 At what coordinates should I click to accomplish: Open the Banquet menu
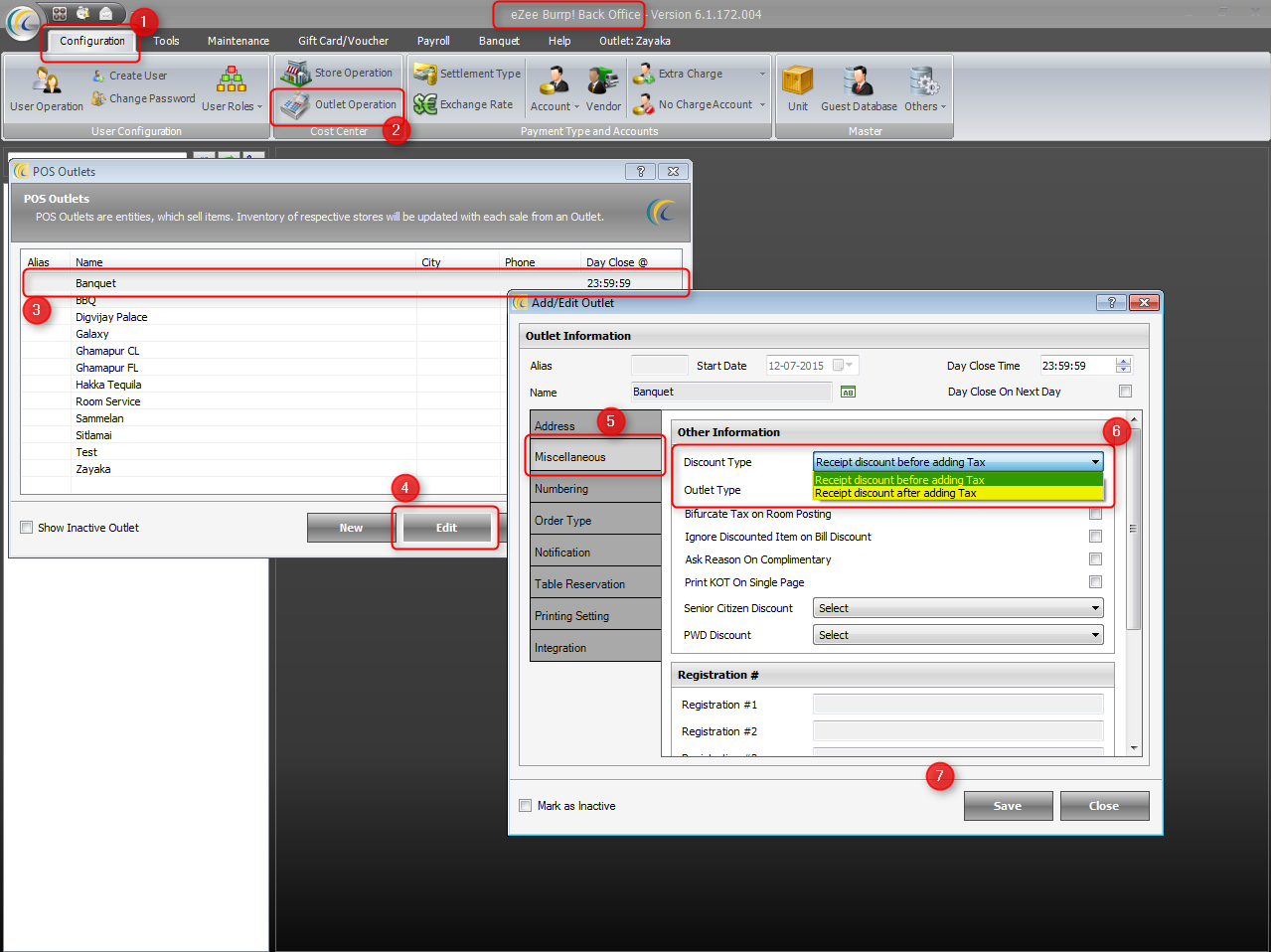click(x=499, y=41)
